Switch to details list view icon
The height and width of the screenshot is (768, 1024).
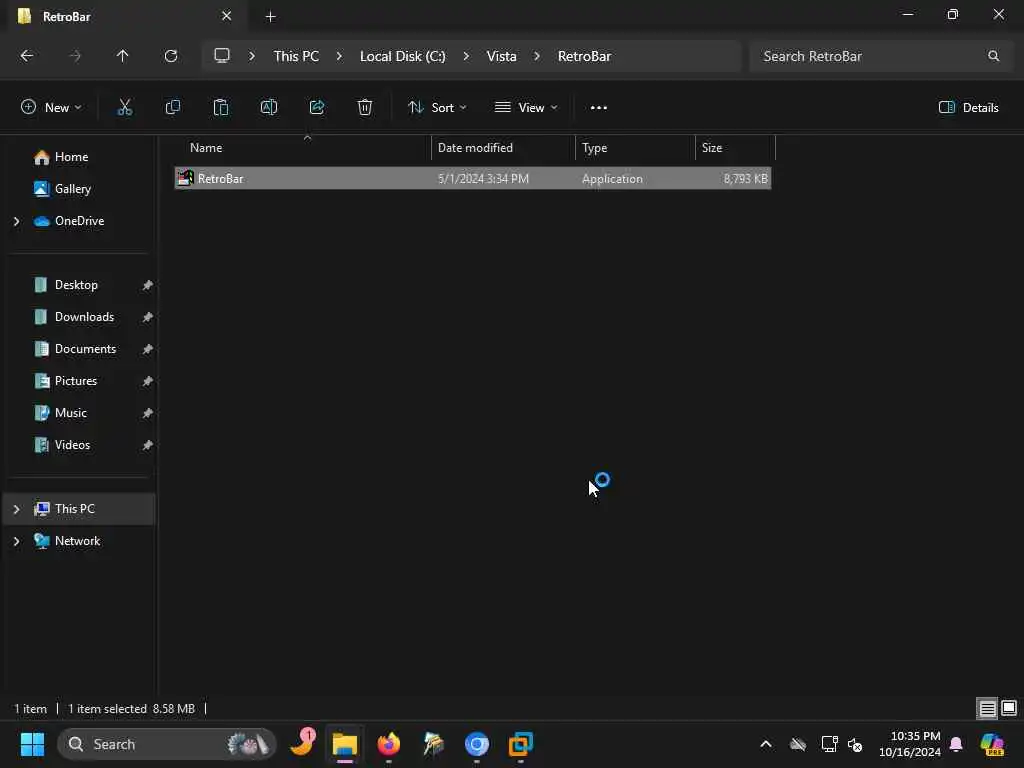coord(987,708)
